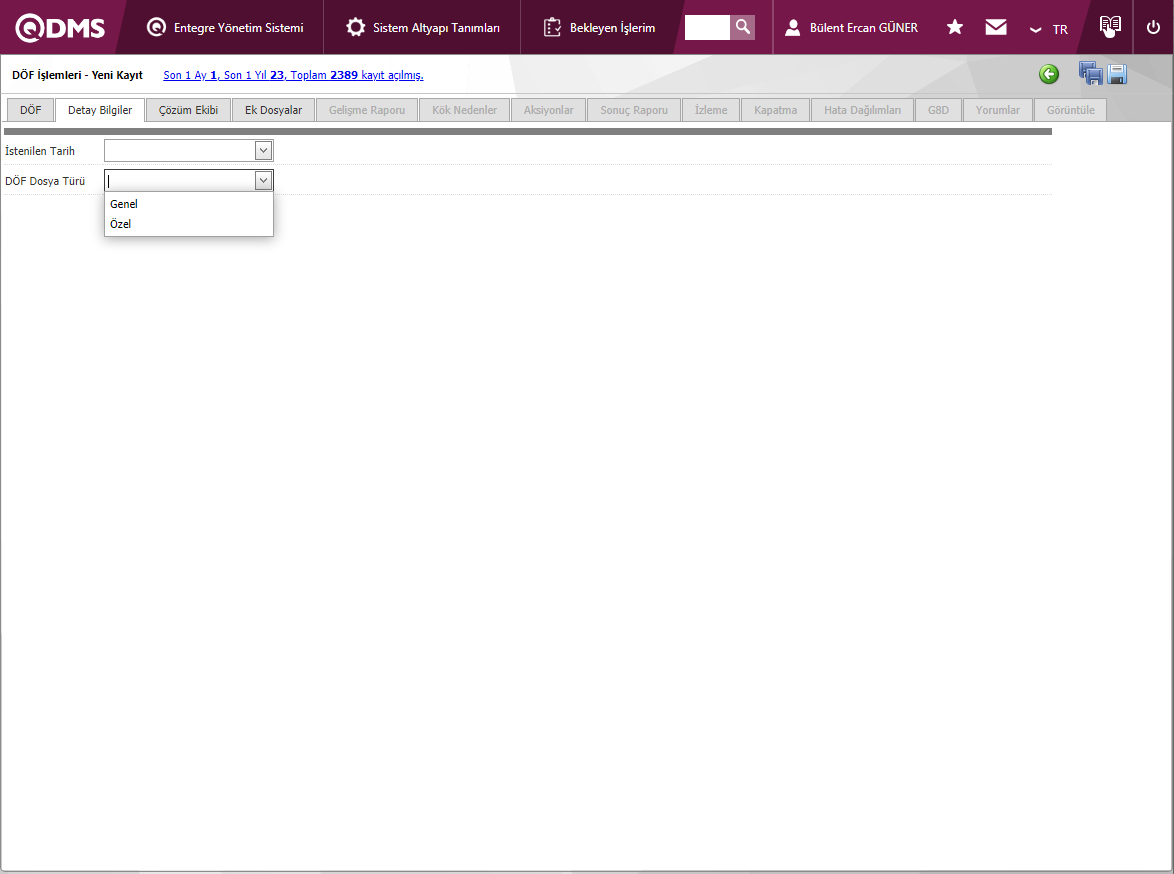The width and height of the screenshot is (1174, 874).
Task: Click the DÖF İşlemleri - Yeni Kayıt title
Action: tap(77, 75)
